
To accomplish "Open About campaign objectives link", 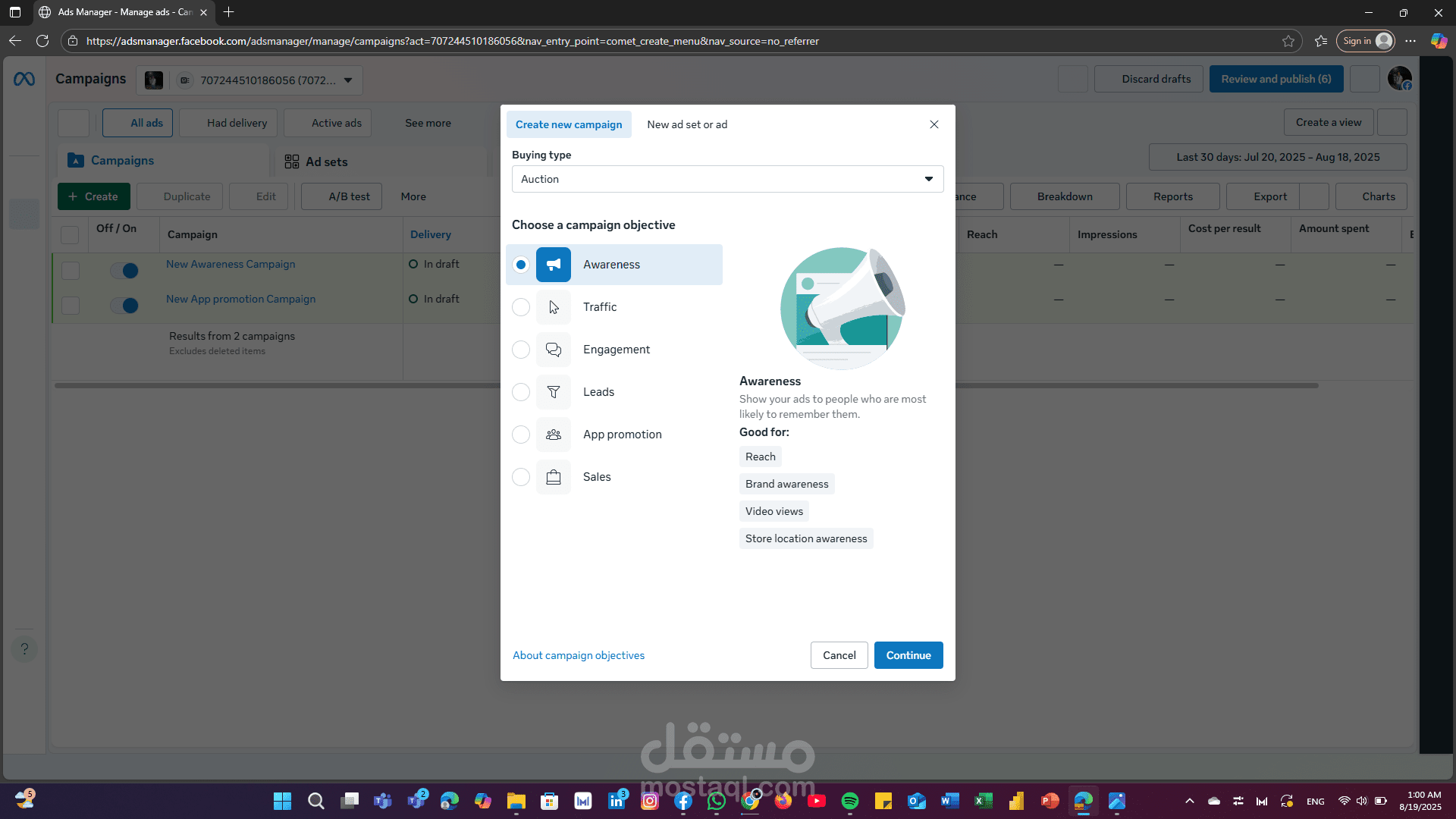I will point(579,655).
